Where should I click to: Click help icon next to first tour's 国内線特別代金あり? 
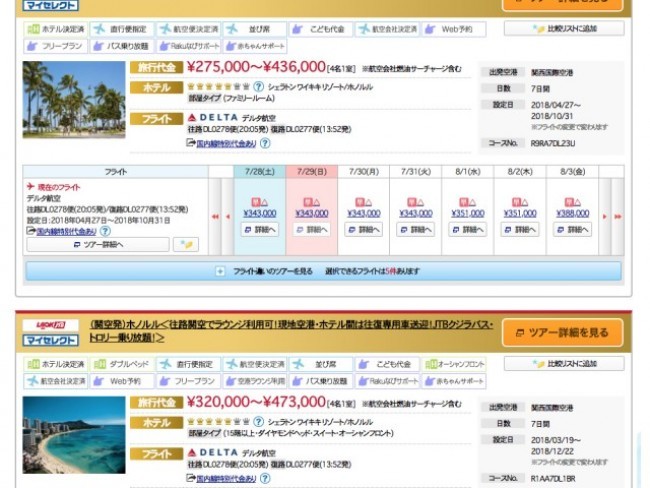click(265, 143)
